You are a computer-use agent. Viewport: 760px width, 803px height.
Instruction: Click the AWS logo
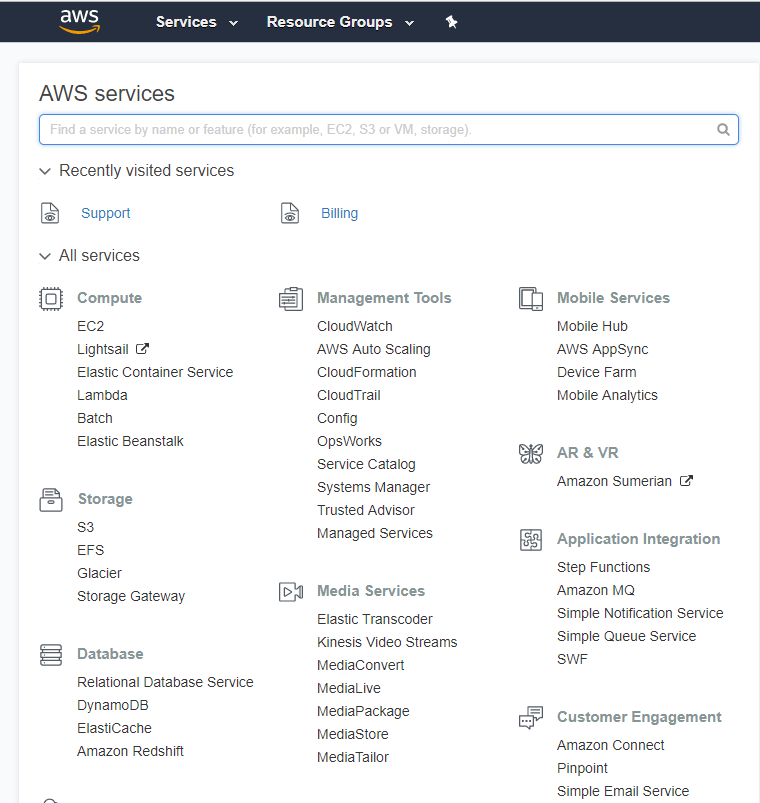79,20
